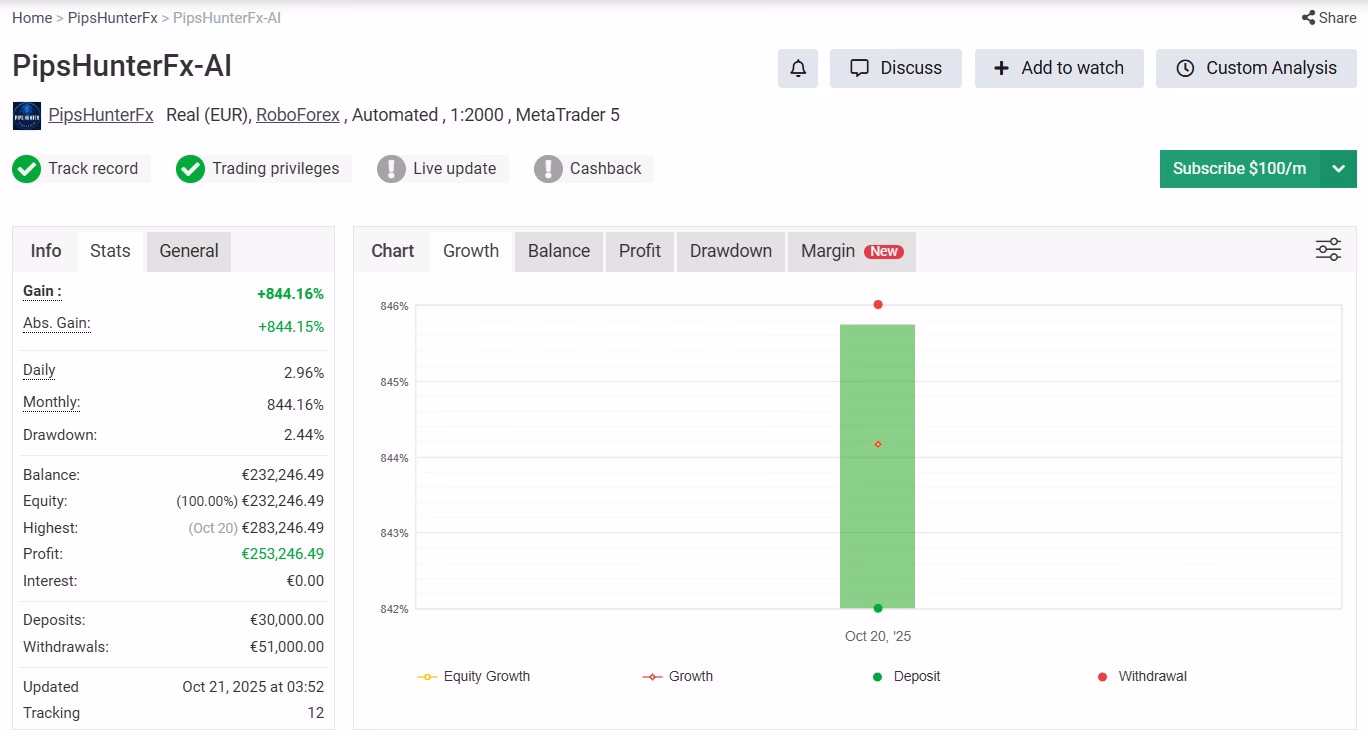Click the Share icon
Screen dimensions: 1368x736
(x=1308, y=17)
